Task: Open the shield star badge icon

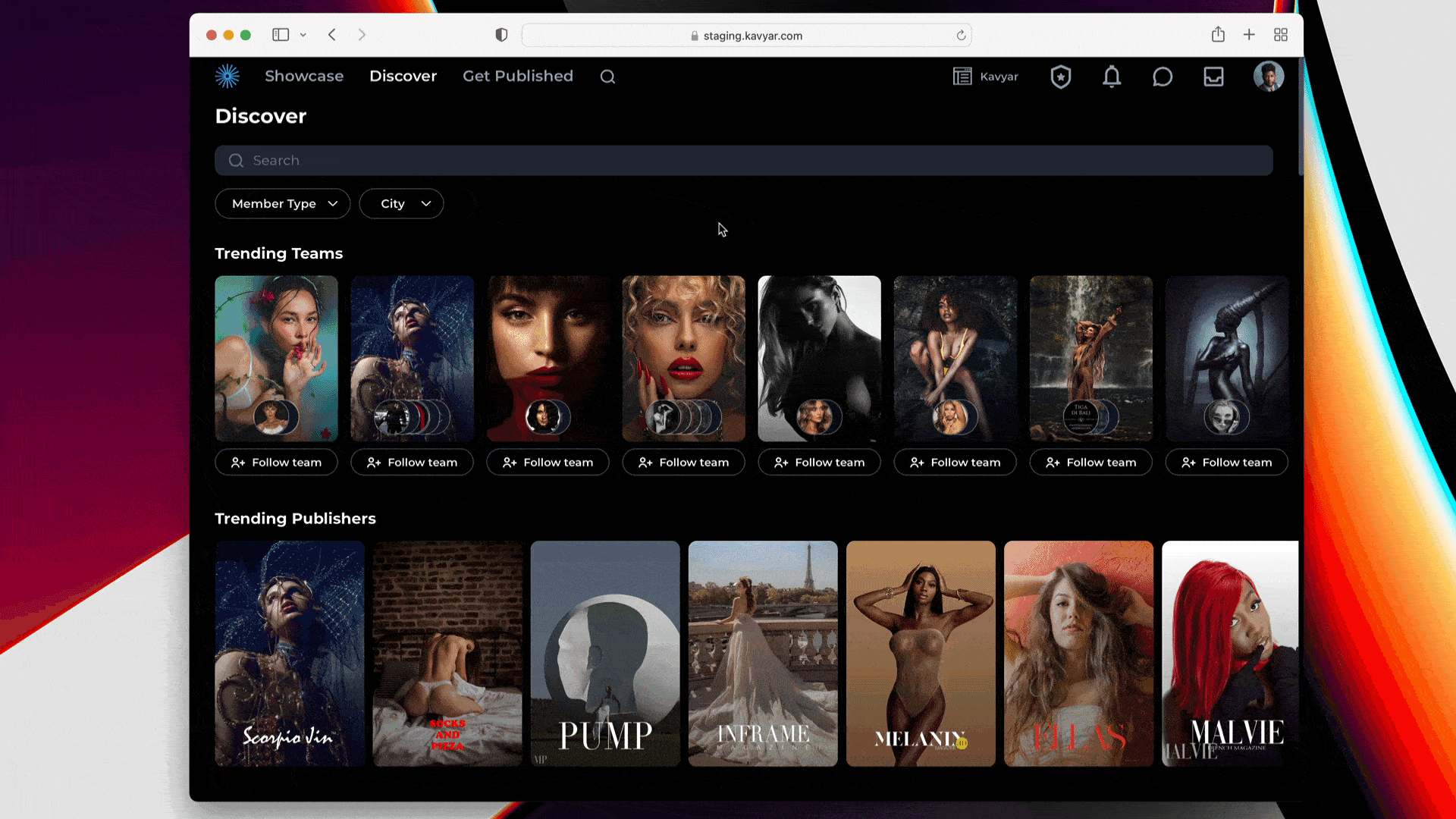Action: click(x=1060, y=77)
